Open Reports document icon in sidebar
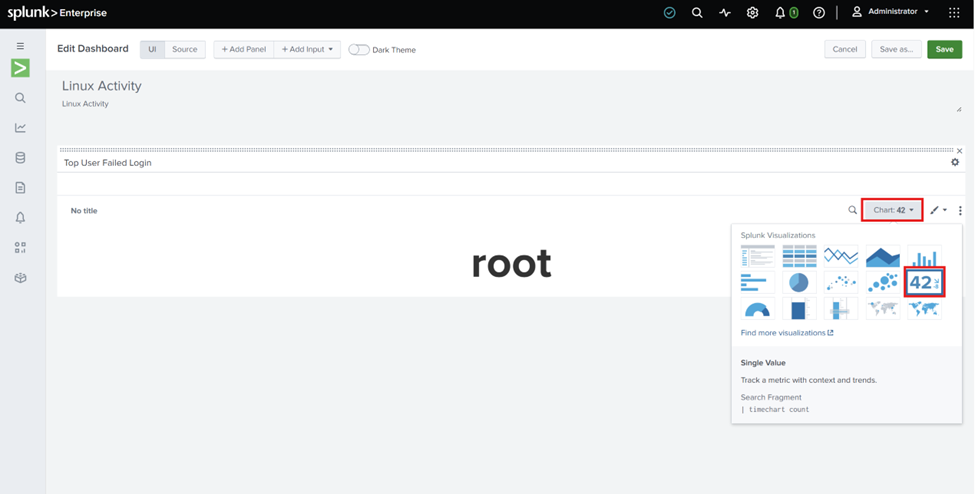The width and height of the screenshot is (975, 494). tap(21, 187)
